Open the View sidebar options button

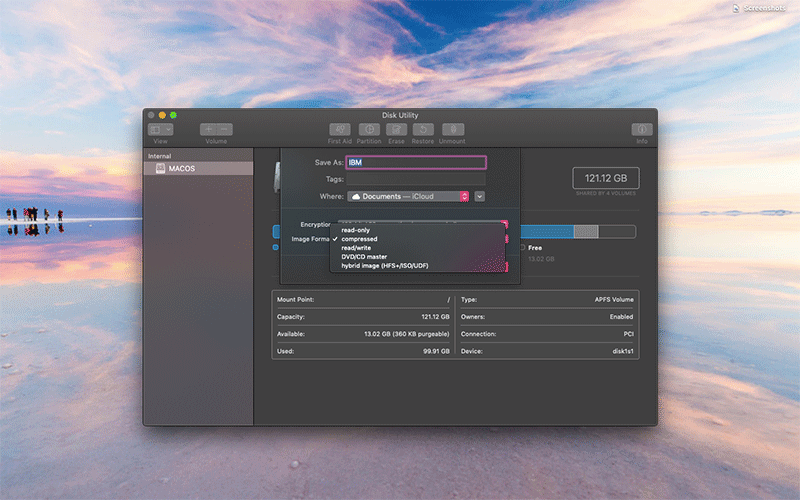click(160, 129)
